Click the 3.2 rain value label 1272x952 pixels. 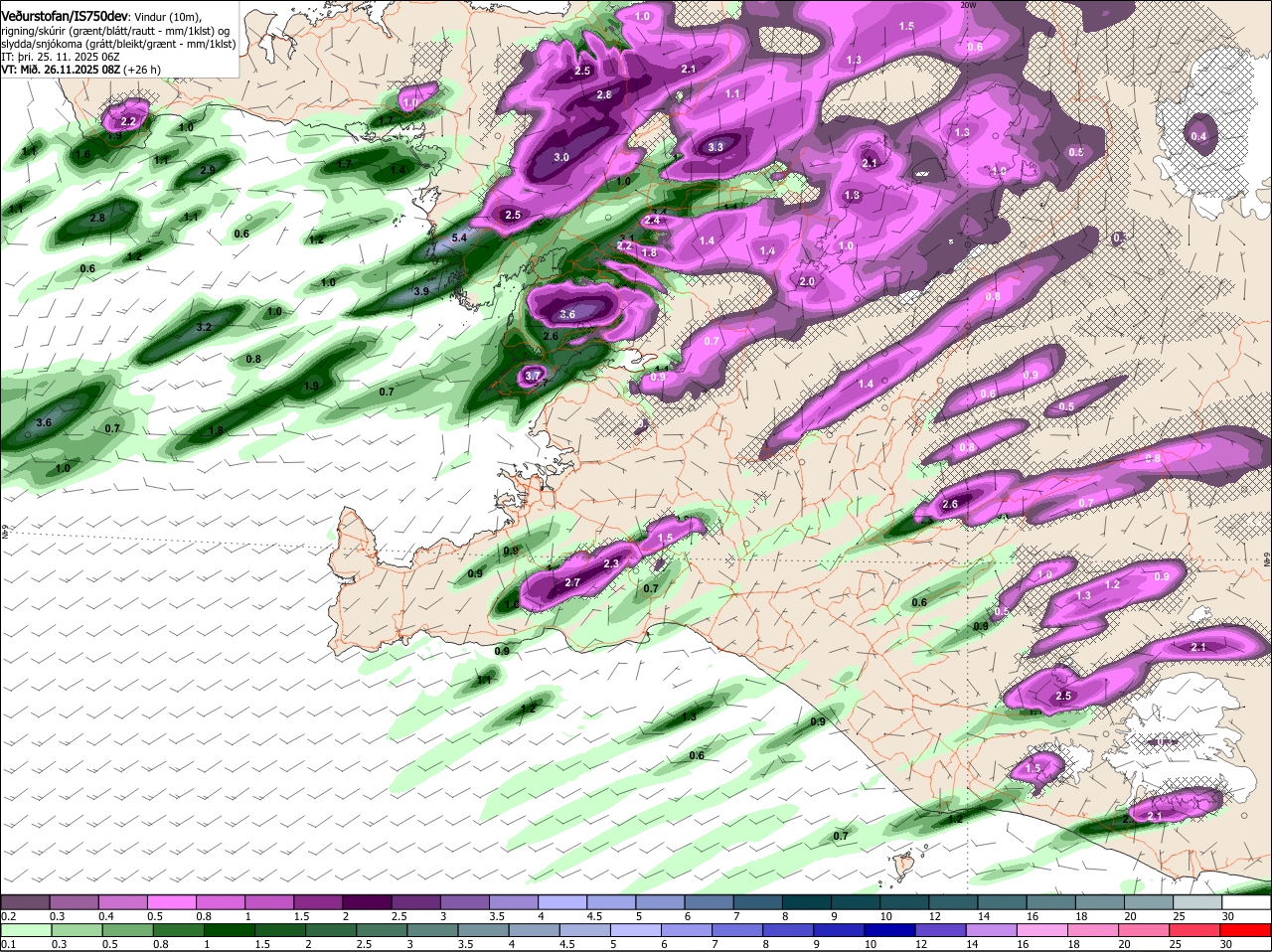(x=204, y=327)
